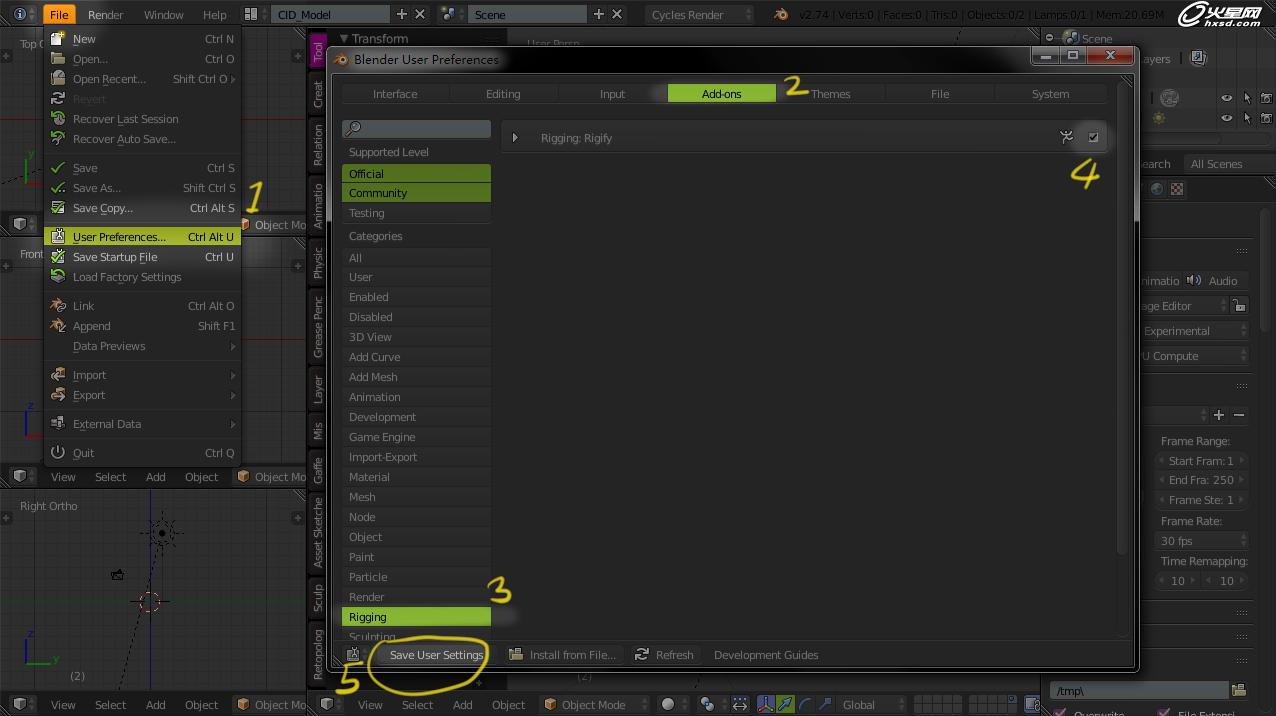Screen dimensions: 1276x716
Task: Select the Add Mesh category
Action: [416, 377]
